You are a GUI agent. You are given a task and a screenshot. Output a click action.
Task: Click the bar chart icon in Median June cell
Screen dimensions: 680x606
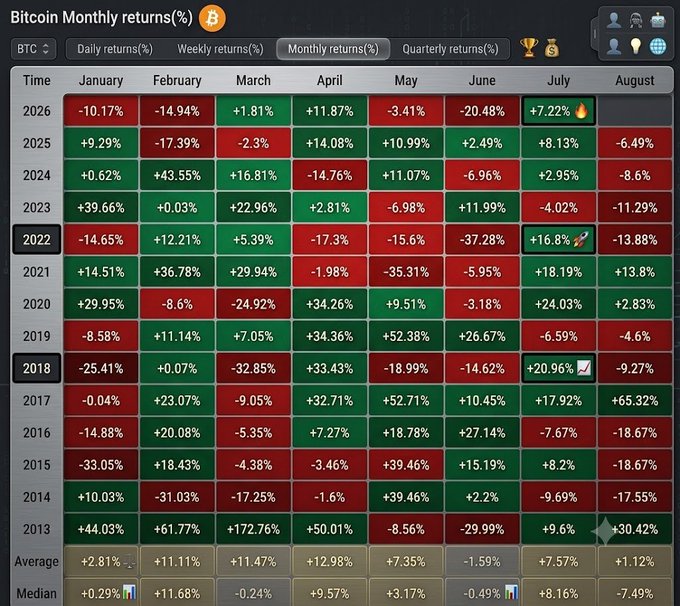click(511, 592)
